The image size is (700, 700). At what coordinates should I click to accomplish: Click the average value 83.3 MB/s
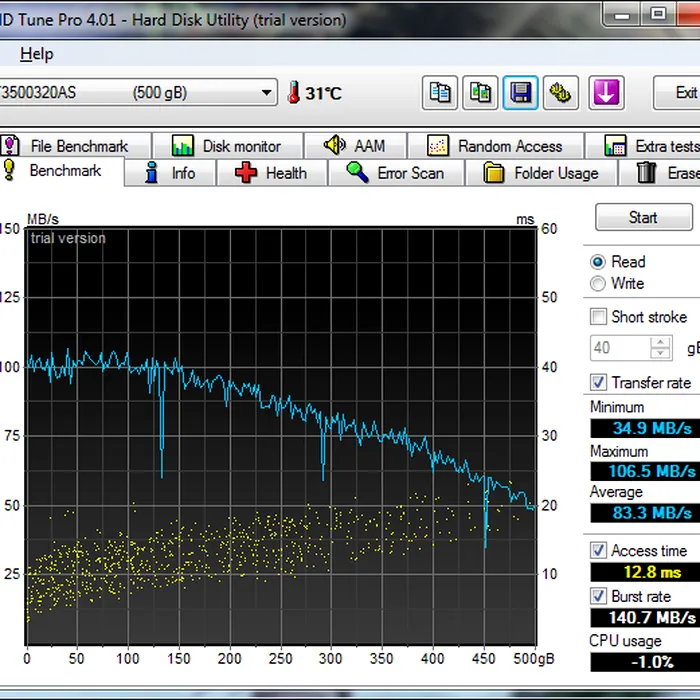(x=646, y=512)
